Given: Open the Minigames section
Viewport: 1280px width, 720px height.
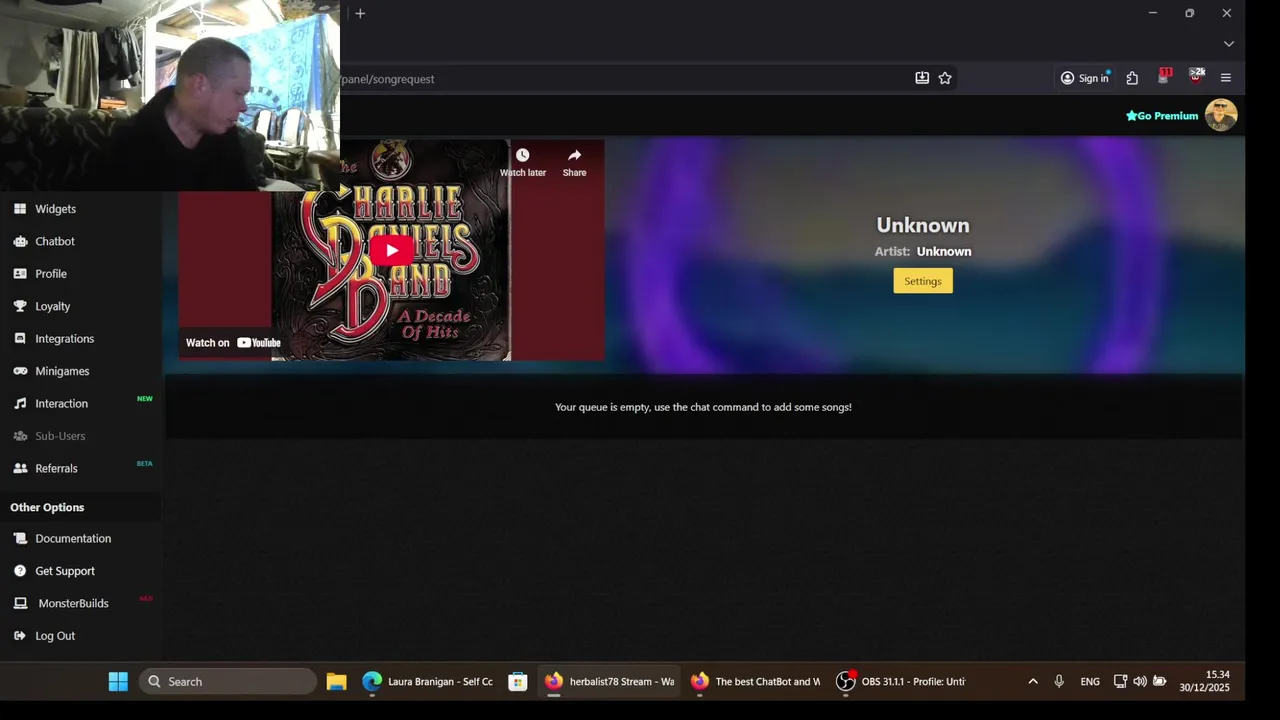Looking at the screenshot, I should pyautogui.click(x=62, y=371).
